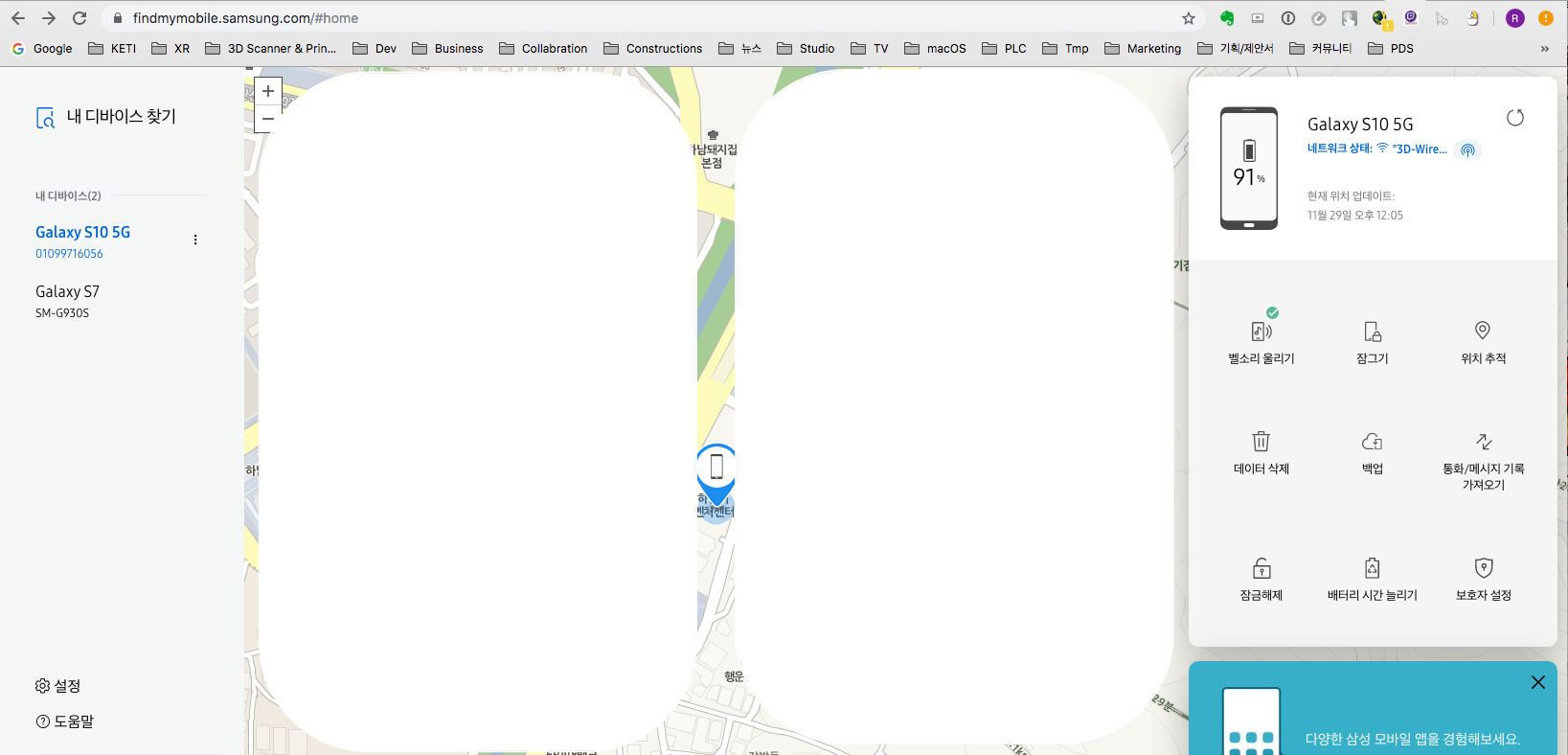Image resolution: width=1568 pixels, height=755 pixels.
Task: Click the 벨소리 울리기 ring icon
Action: coord(1261,332)
